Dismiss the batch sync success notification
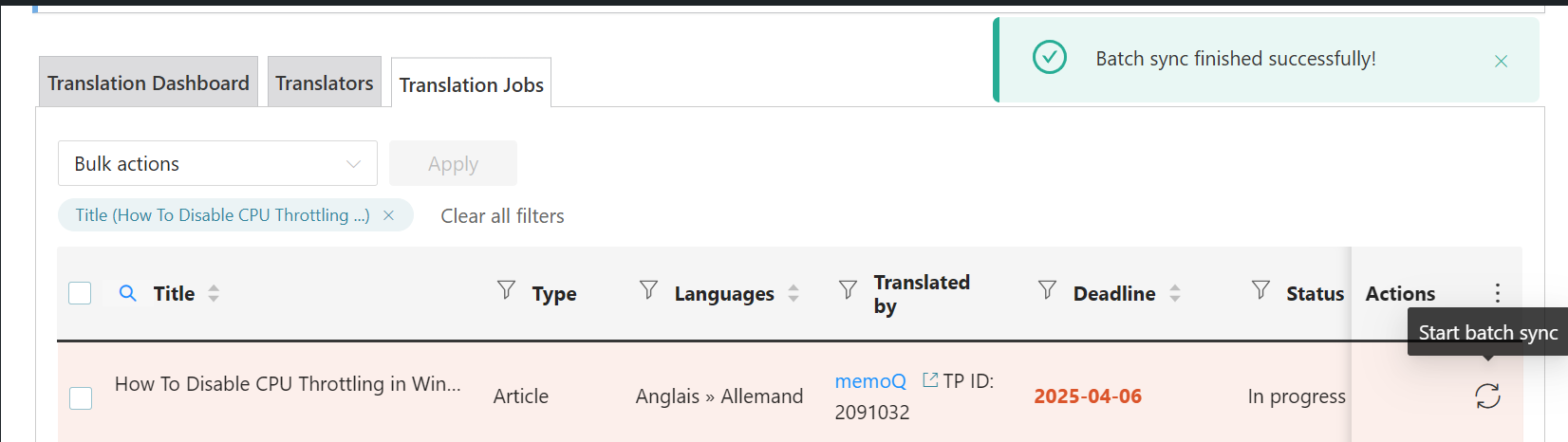This screenshot has width=1568, height=442. pos(1501,61)
